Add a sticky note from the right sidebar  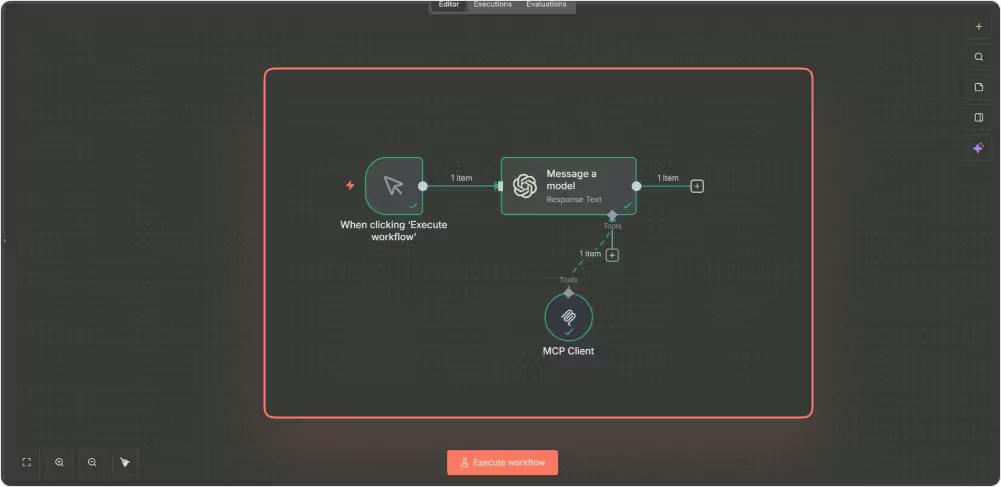coord(978,87)
